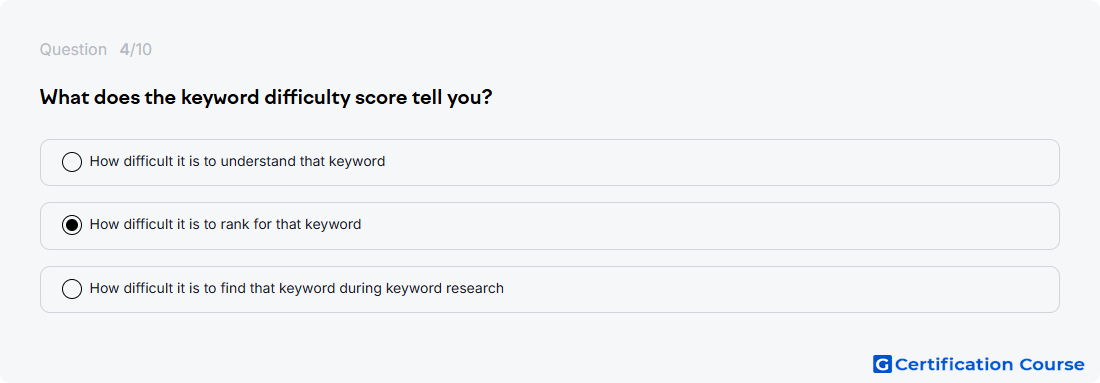Click the "/10" total in the counter
1100x383 pixels.
(141, 50)
